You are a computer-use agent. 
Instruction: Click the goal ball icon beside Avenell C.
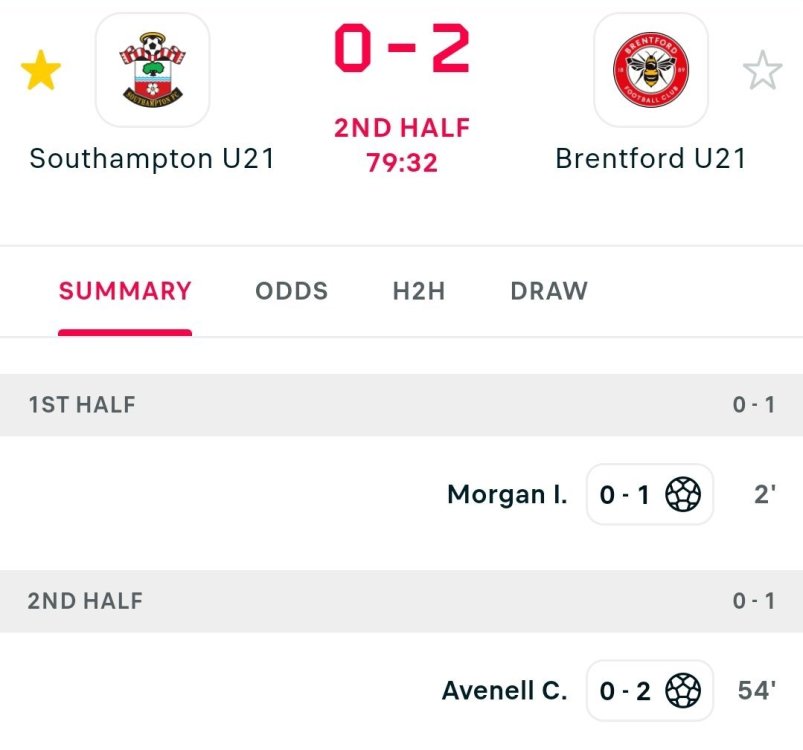(684, 690)
